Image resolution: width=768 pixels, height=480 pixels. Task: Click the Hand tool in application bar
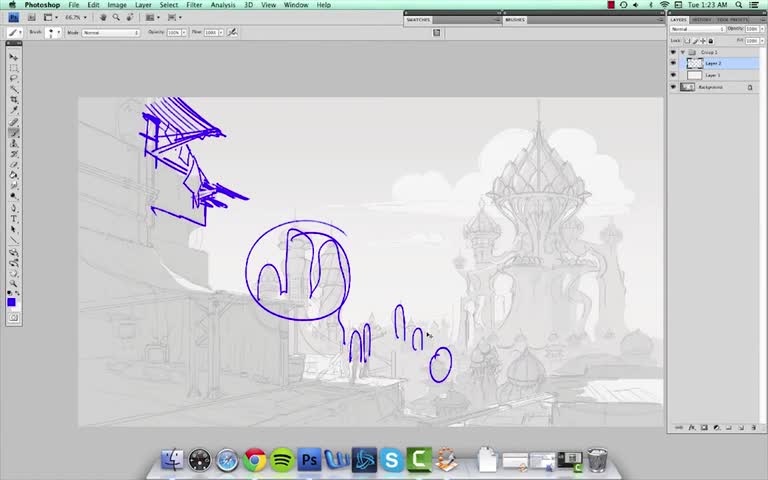pyautogui.click(x=103, y=17)
